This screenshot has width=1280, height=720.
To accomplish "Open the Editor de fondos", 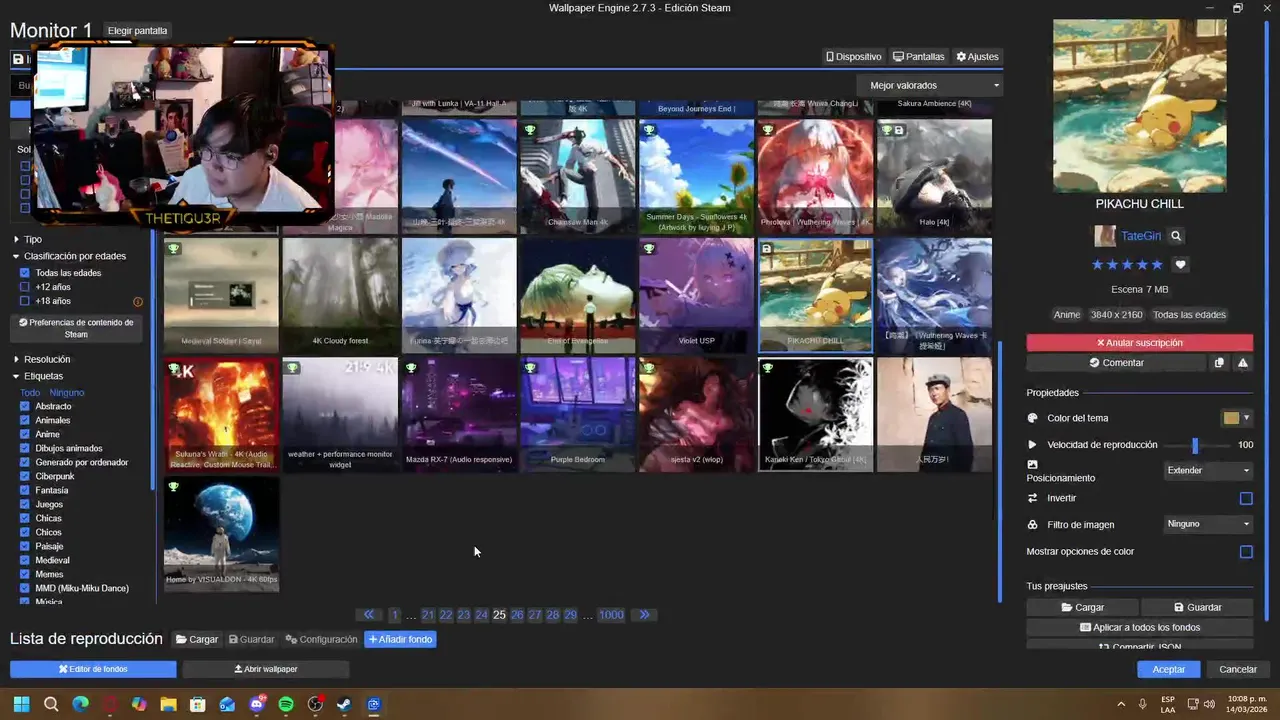I will pyautogui.click(x=93, y=669).
